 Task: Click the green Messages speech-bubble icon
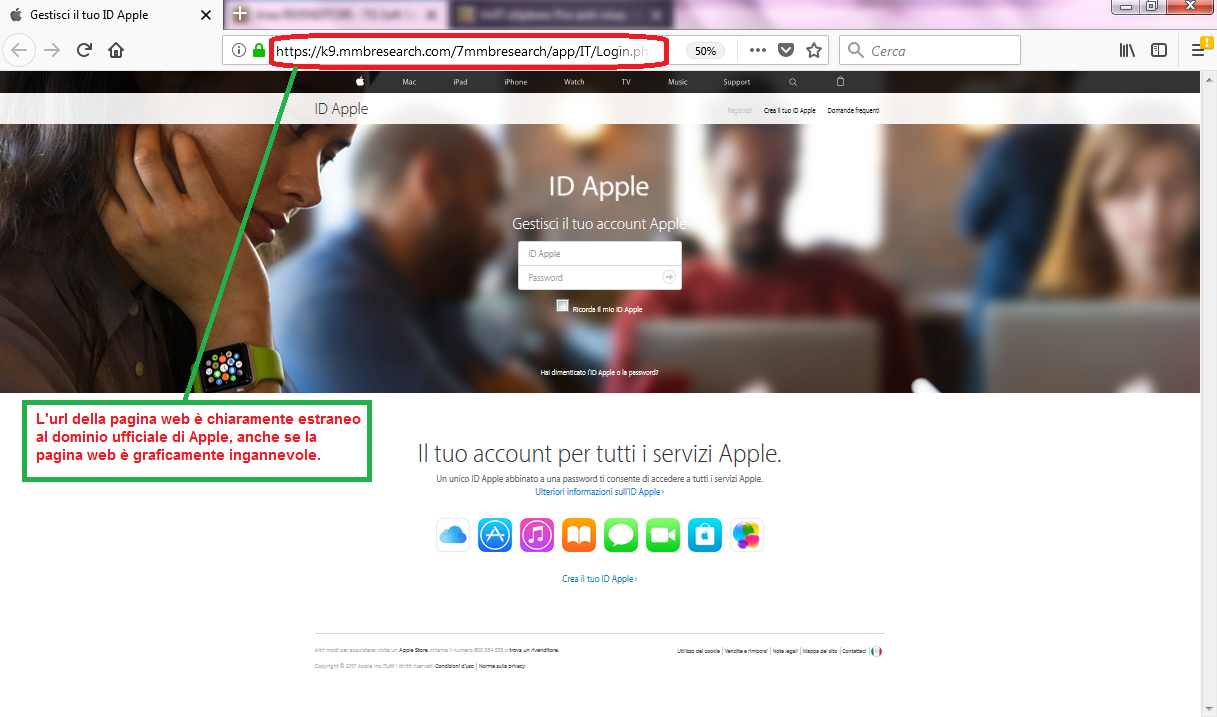point(621,535)
